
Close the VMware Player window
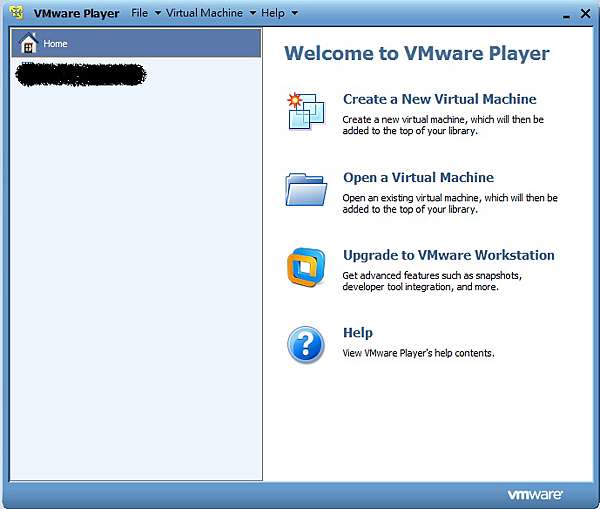585,14
